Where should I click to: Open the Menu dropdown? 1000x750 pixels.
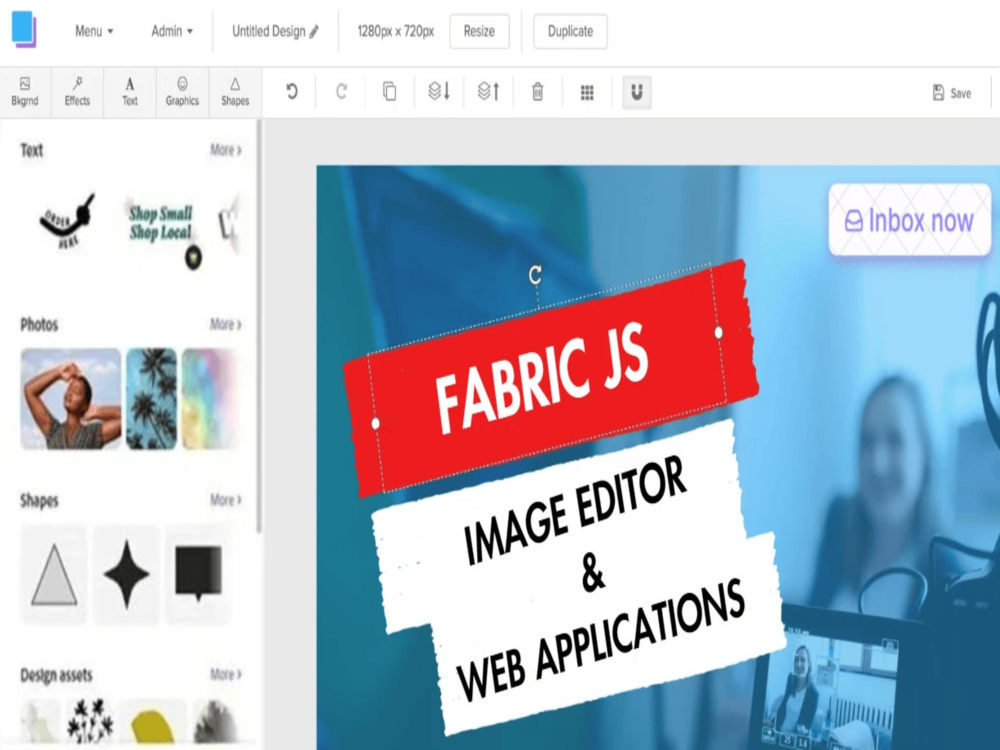pos(94,31)
